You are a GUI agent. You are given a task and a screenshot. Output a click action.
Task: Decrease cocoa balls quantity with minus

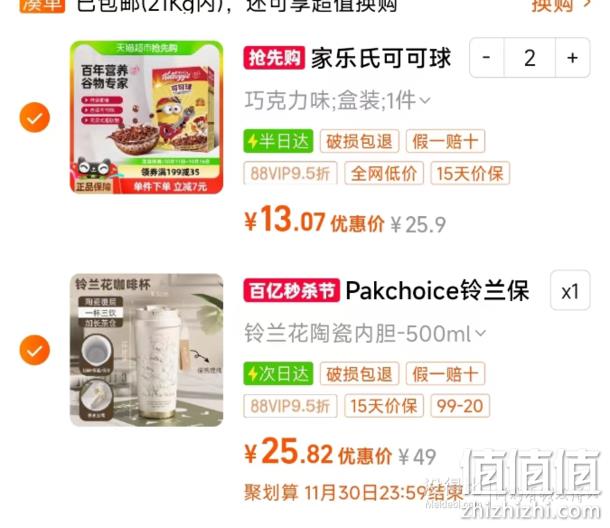(x=486, y=58)
